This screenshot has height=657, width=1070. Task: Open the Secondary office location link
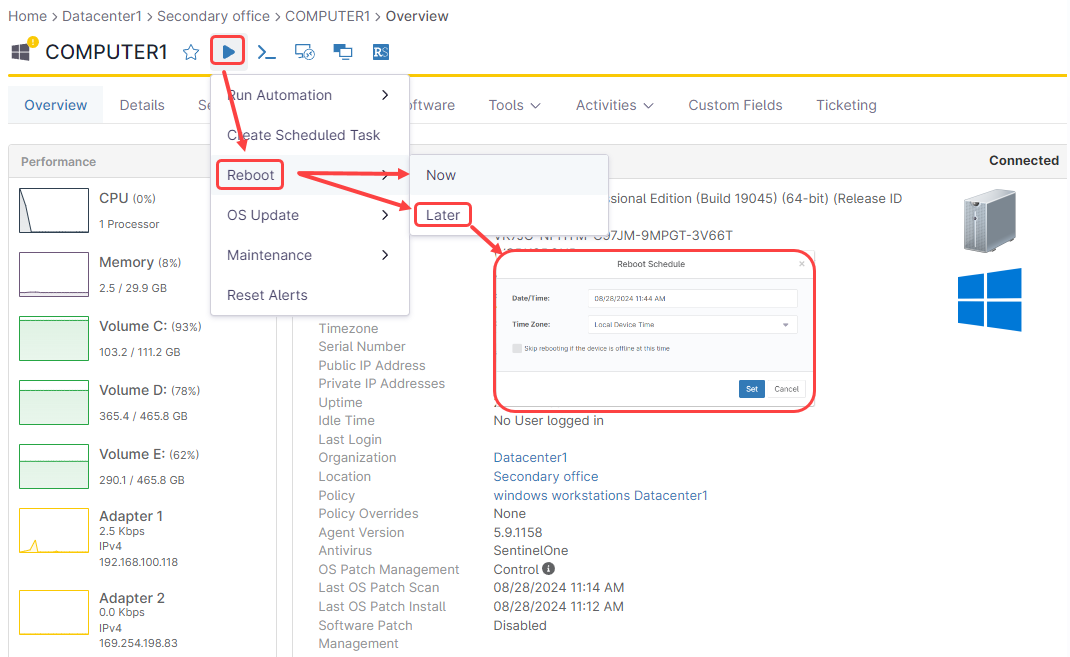point(546,476)
